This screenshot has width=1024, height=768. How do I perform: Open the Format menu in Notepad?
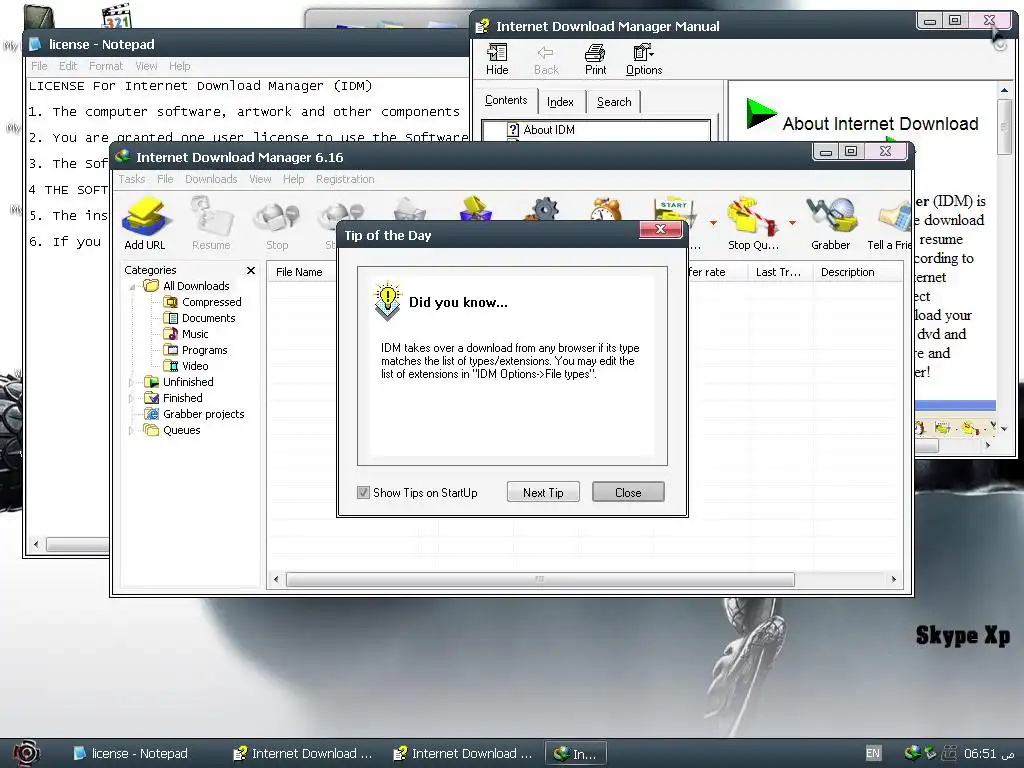(106, 66)
